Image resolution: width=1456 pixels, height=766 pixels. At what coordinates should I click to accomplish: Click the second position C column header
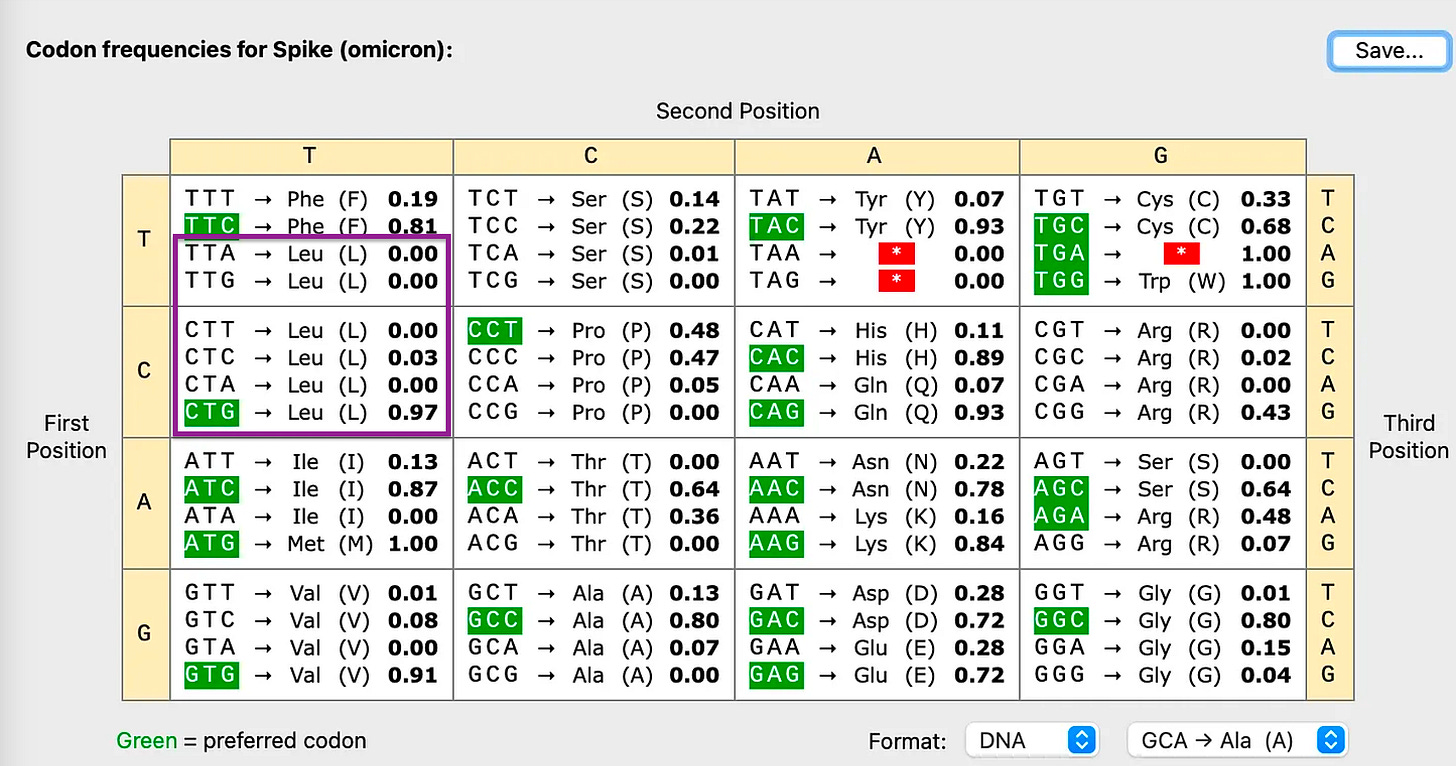coord(594,156)
